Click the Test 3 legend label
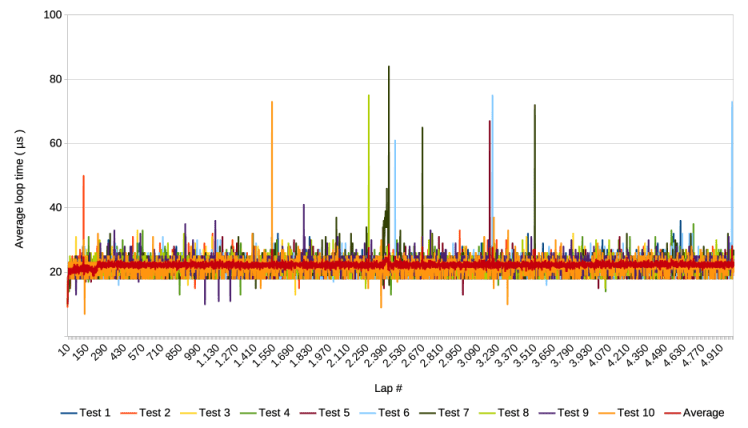 [x=215, y=413]
